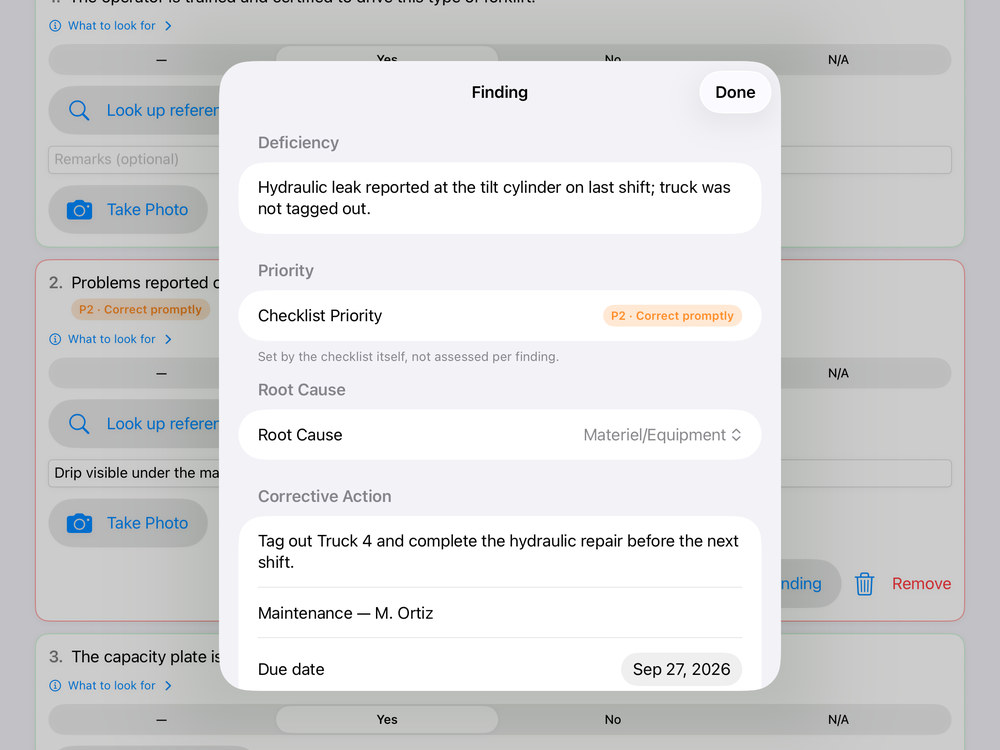Tap the info icon beside item 3's What to look for

coord(55,686)
